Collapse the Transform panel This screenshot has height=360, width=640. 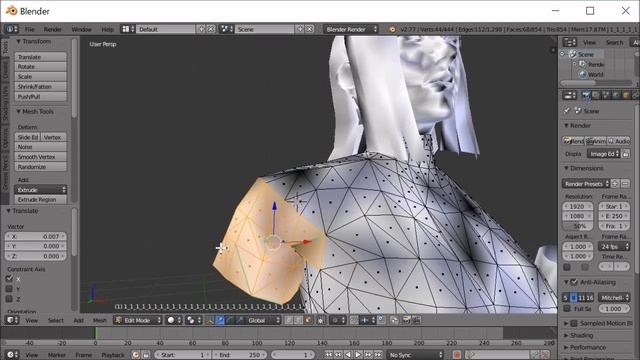coord(18,42)
